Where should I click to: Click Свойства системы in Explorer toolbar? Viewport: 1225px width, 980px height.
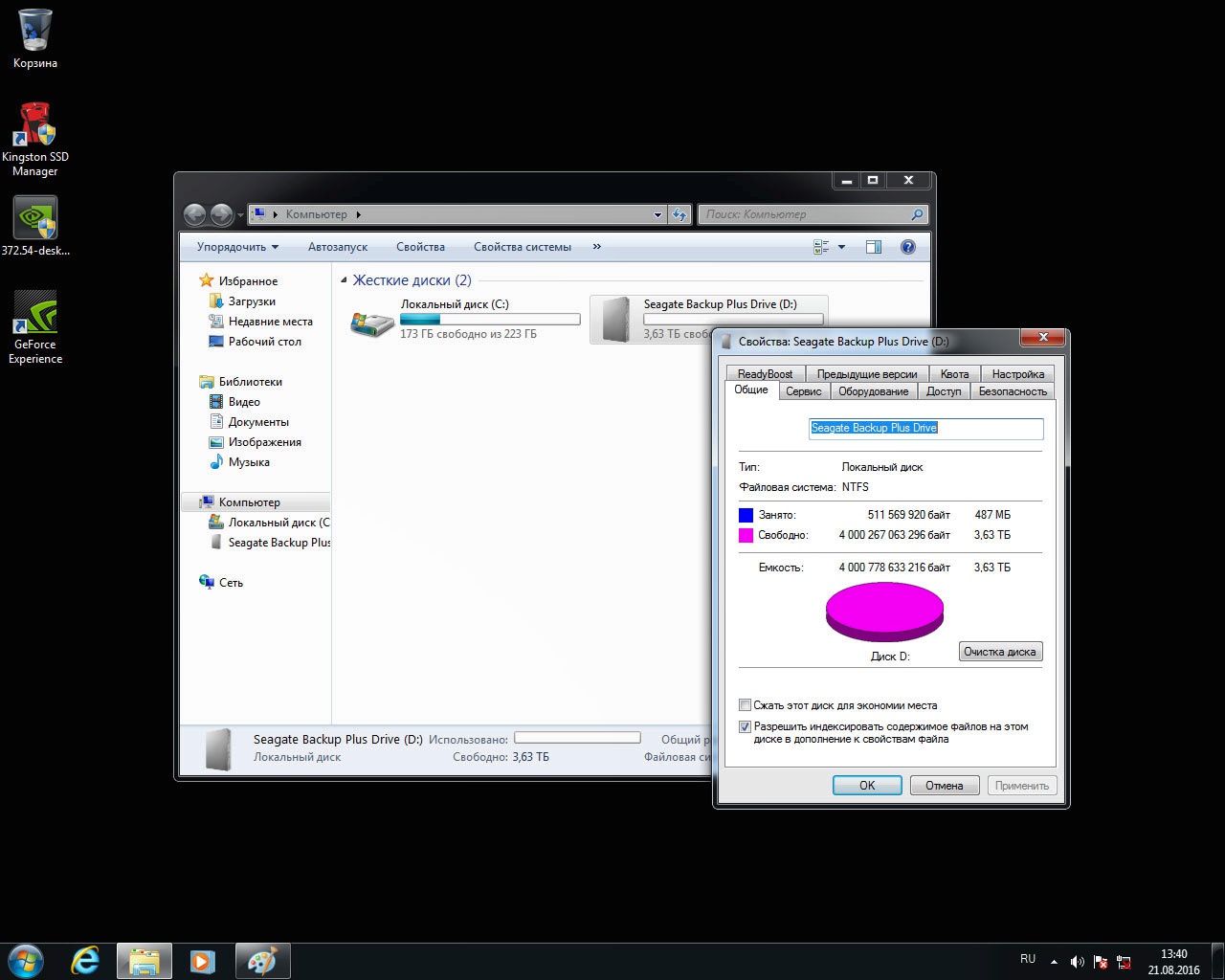522,247
